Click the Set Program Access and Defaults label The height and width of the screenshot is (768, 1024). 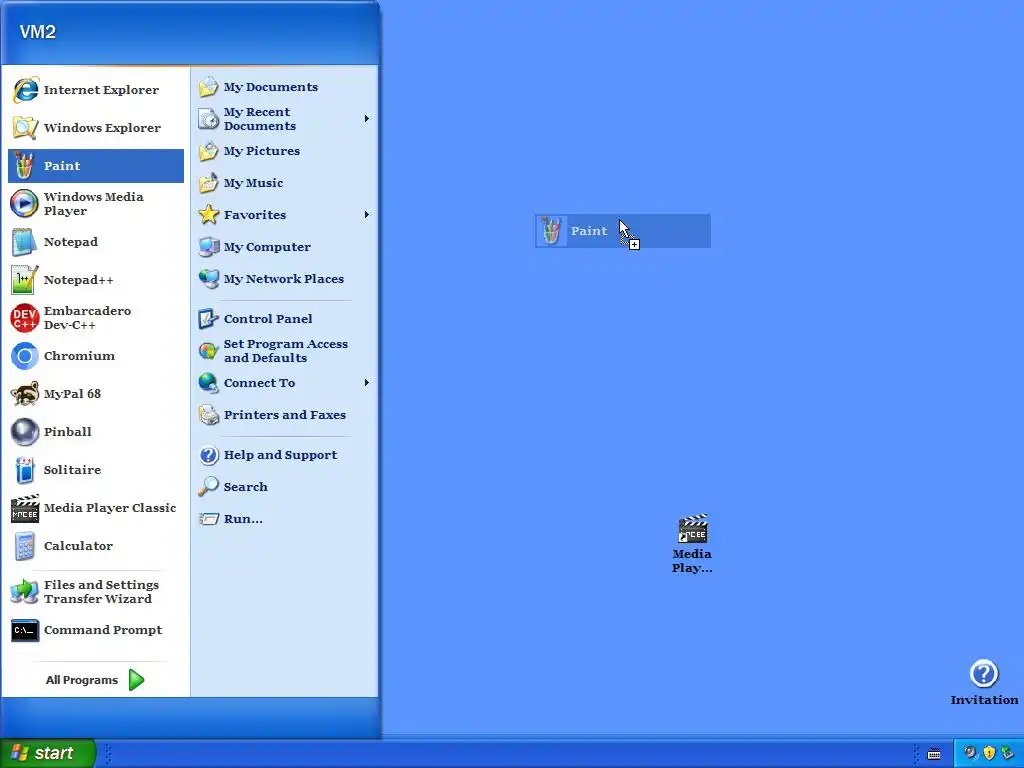(285, 351)
